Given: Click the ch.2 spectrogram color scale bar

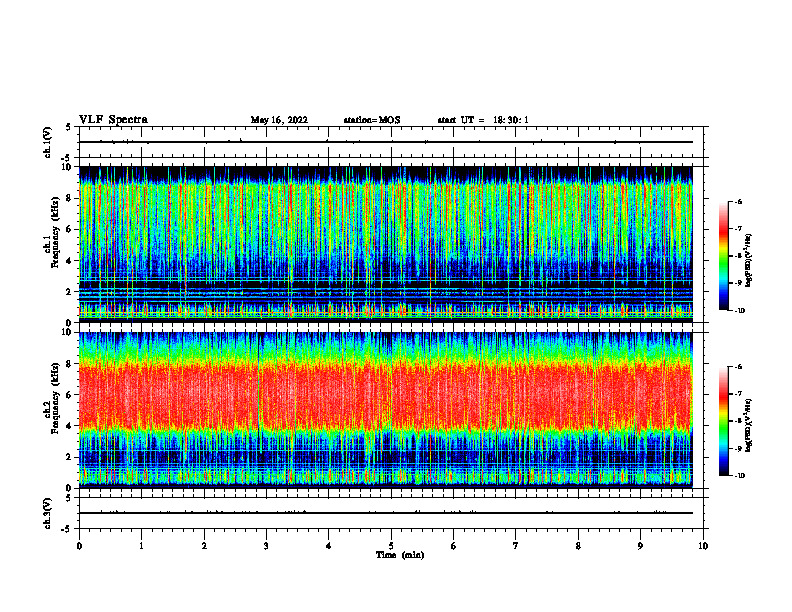Looking at the screenshot, I should tap(723, 421).
